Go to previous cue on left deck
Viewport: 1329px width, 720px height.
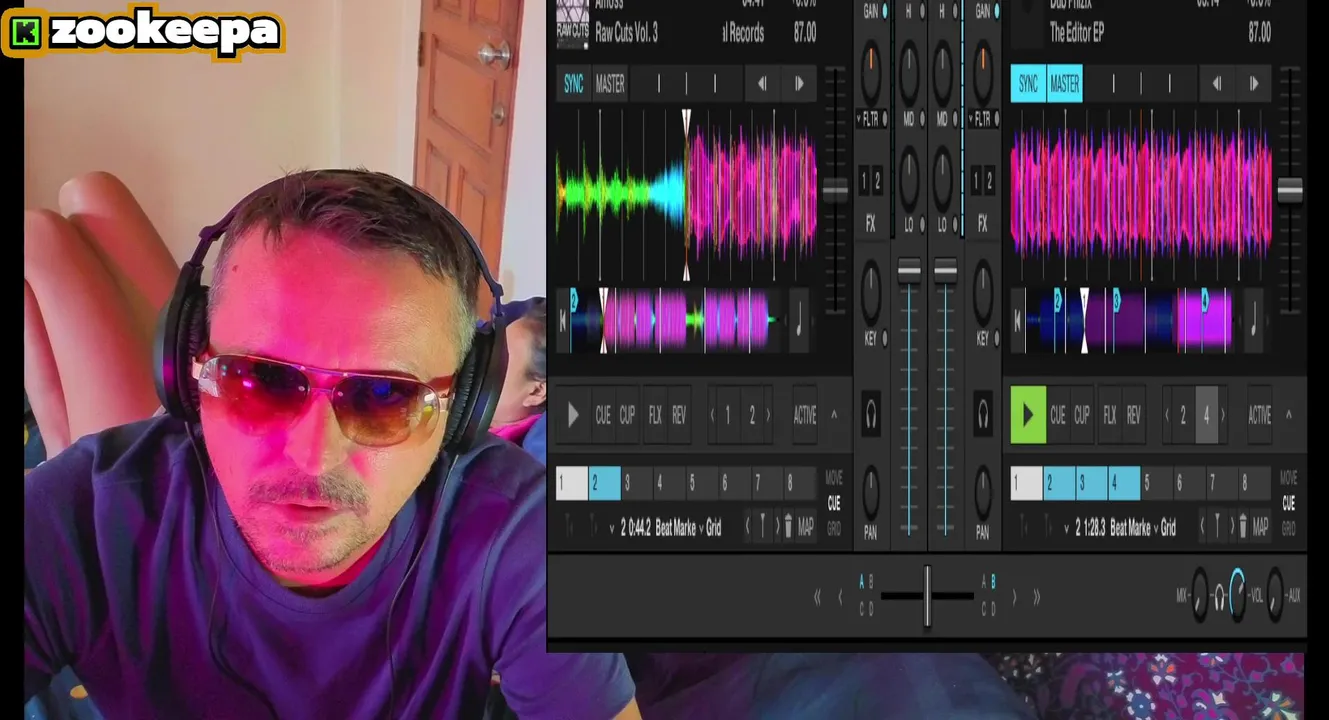coord(748,526)
